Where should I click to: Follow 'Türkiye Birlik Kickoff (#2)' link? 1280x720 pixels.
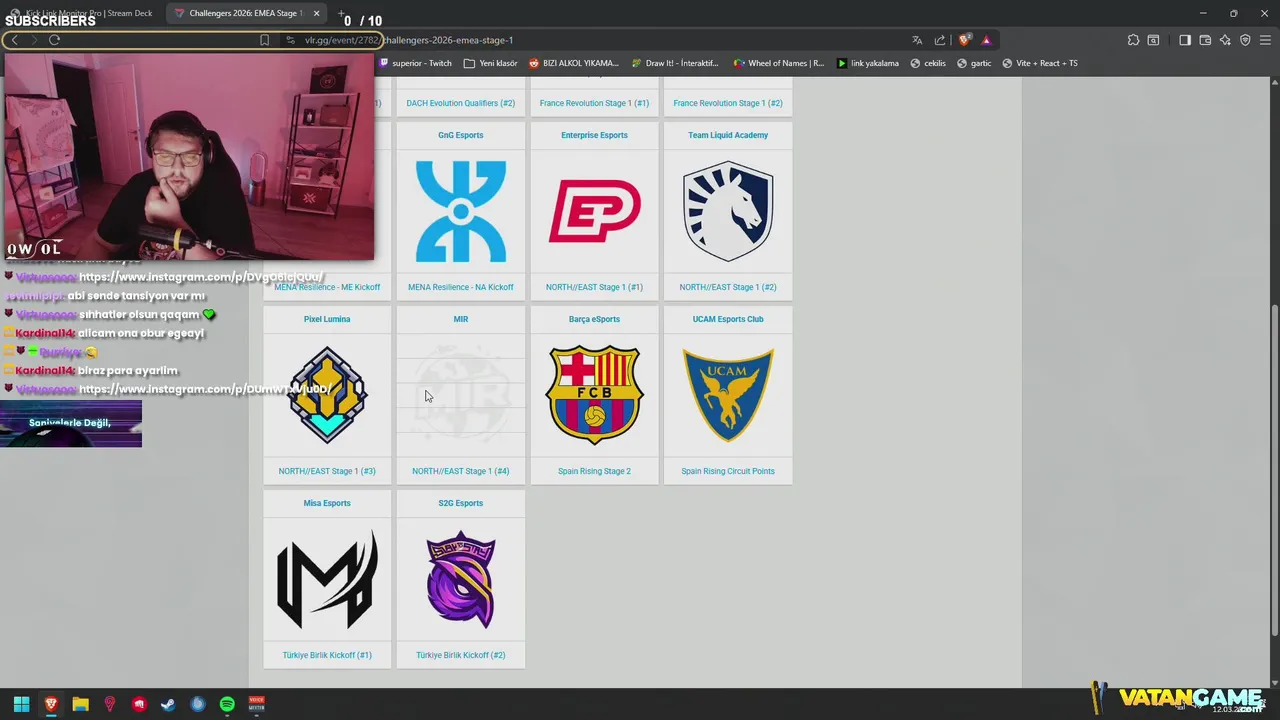click(x=460, y=655)
